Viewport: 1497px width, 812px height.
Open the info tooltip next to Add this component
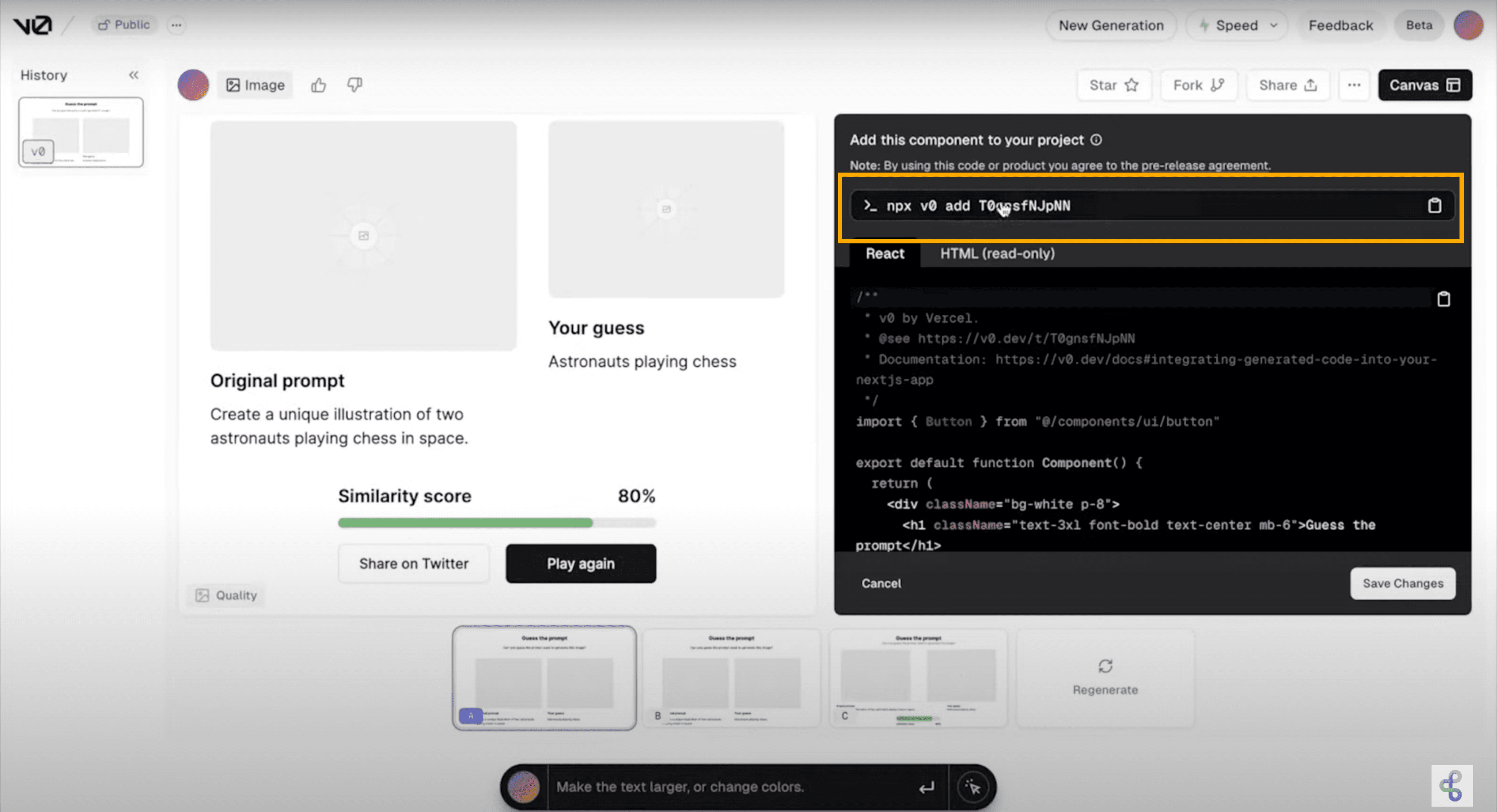pyautogui.click(x=1096, y=140)
